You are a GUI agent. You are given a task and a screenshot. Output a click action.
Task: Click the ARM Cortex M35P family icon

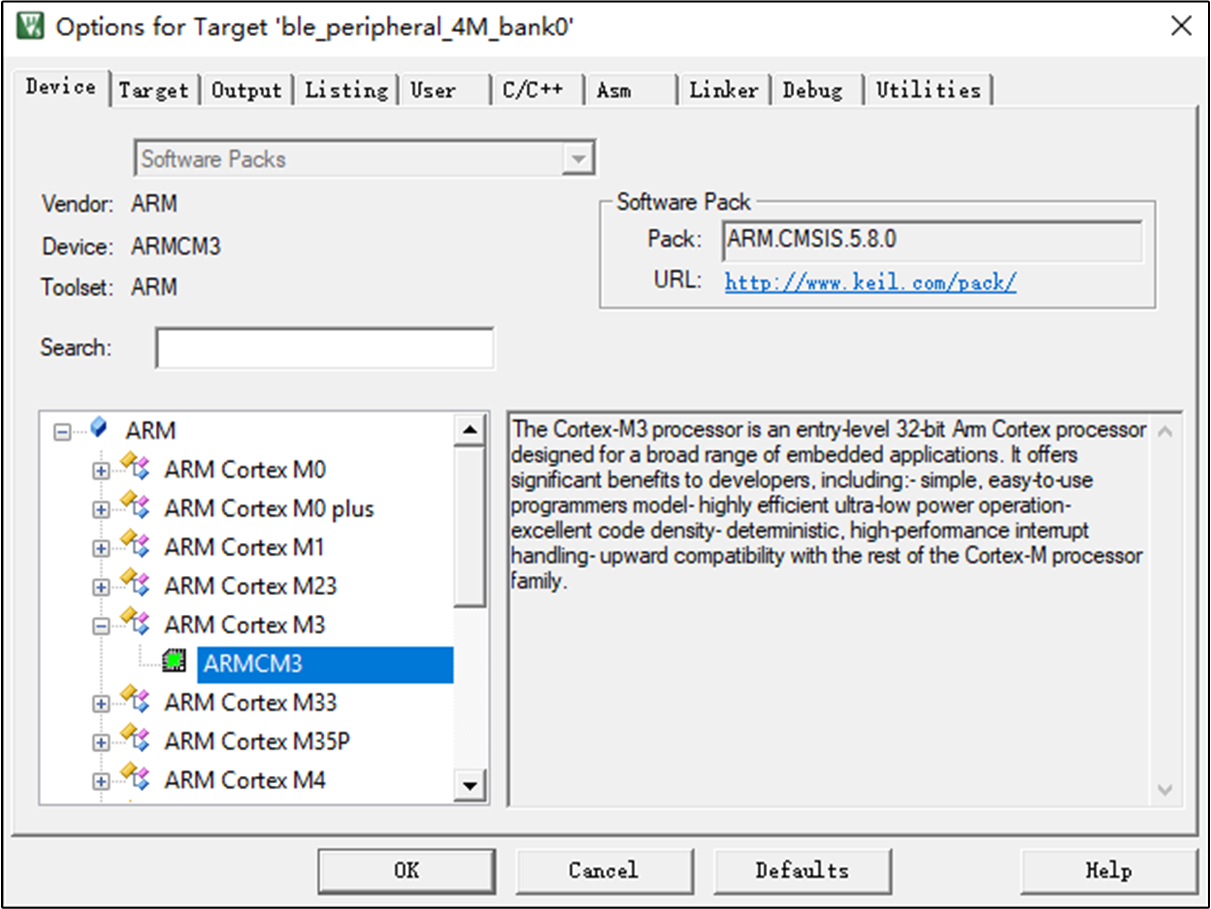[135, 740]
